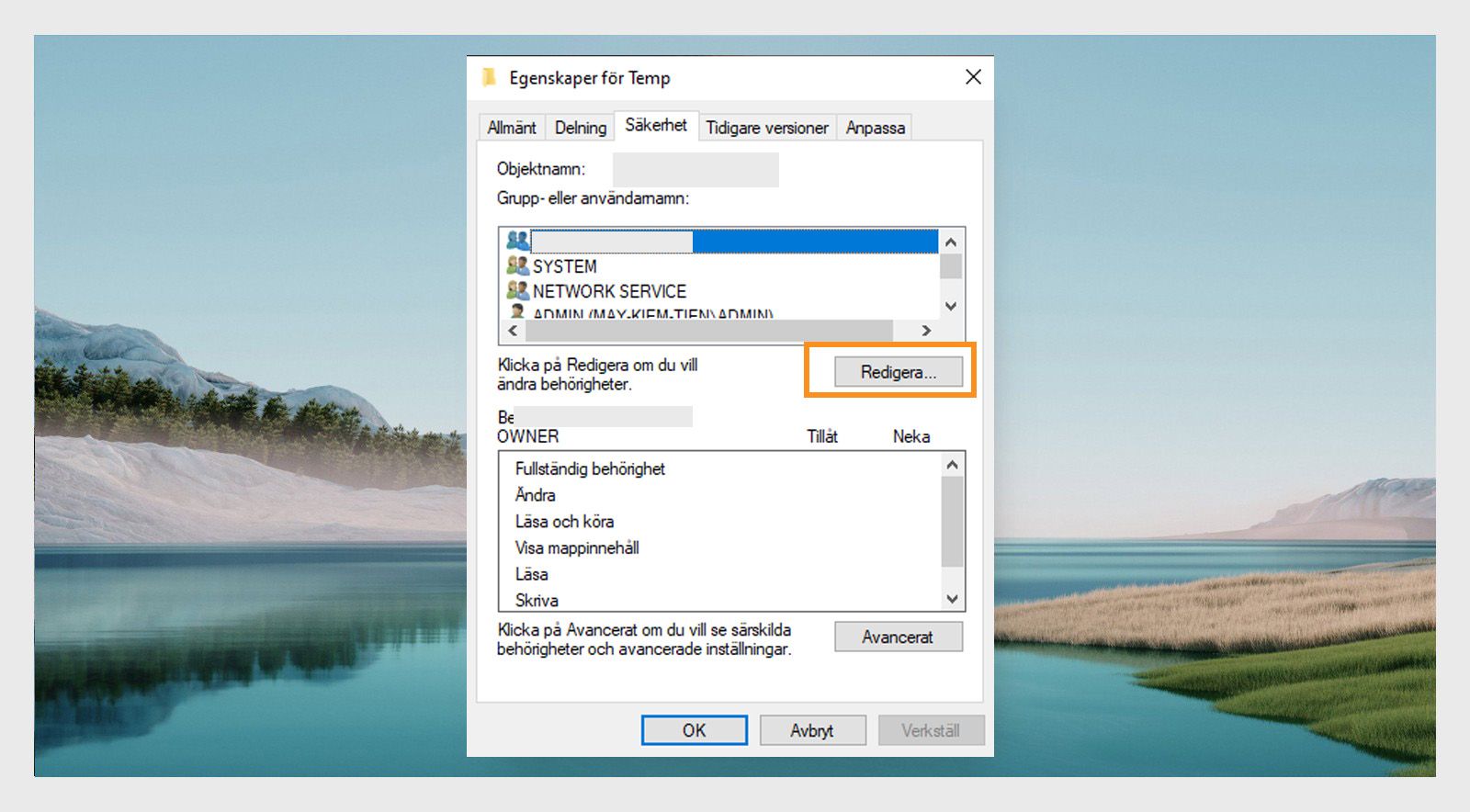This screenshot has width=1470, height=812.
Task: Click the NETWORK SERVICE group icon
Action: pos(518,290)
